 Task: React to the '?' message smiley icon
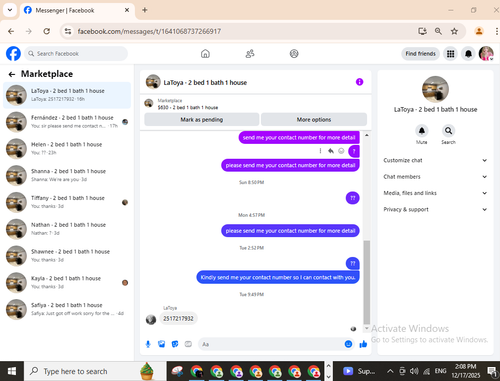click(341, 151)
